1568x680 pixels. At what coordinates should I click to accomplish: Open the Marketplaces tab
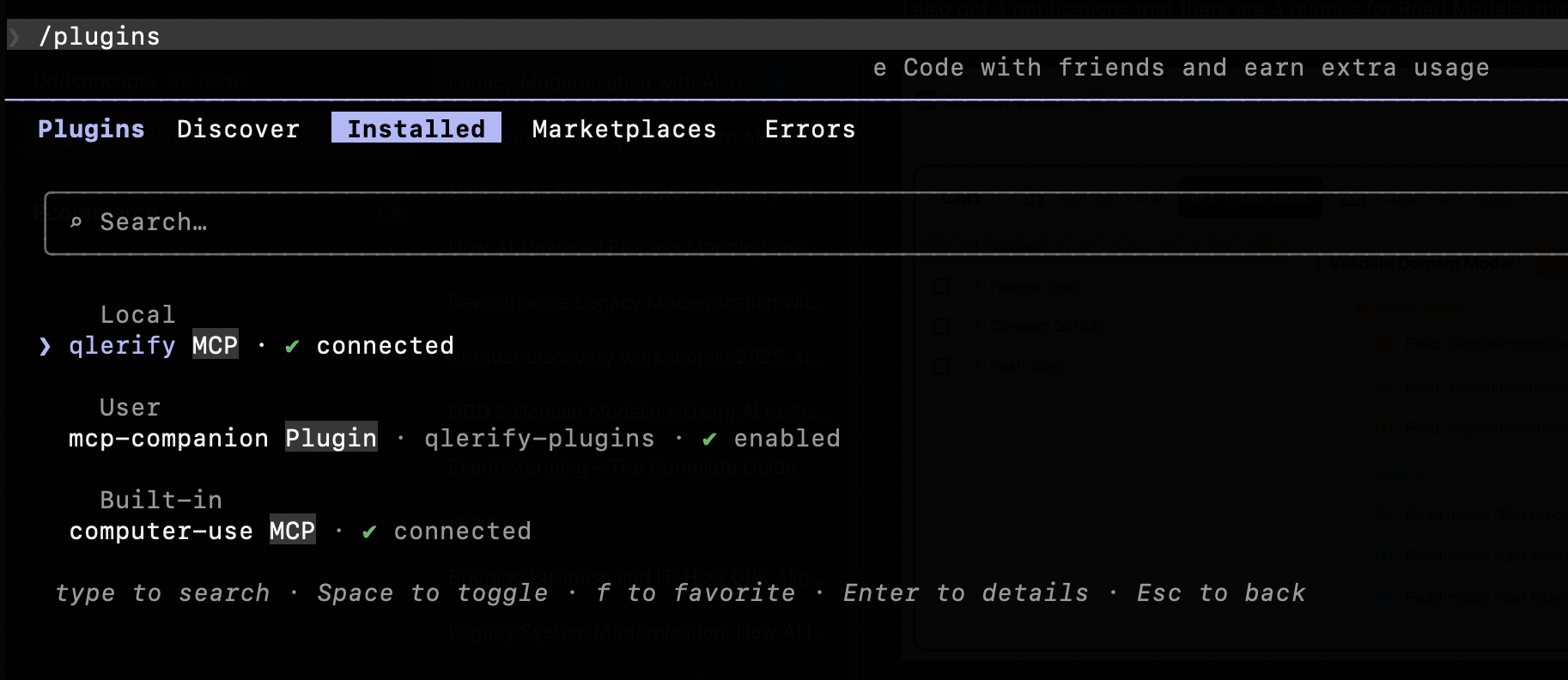coord(624,129)
